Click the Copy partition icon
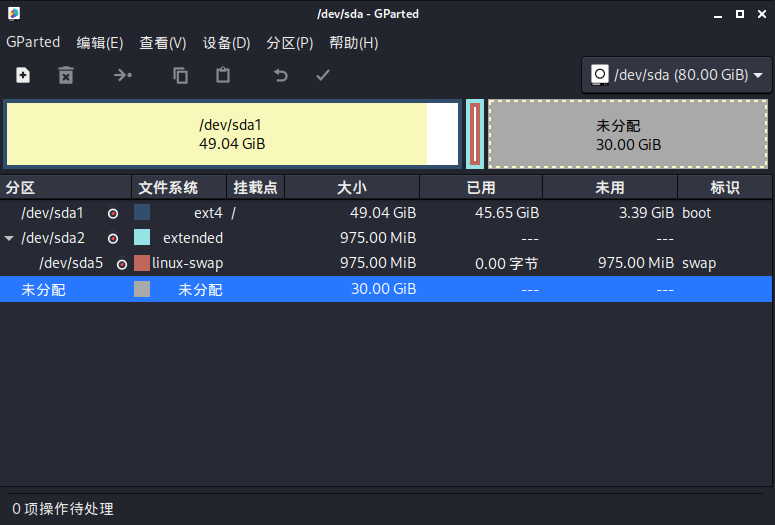The height and width of the screenshot is (525, 775). (x=180, y=76)
